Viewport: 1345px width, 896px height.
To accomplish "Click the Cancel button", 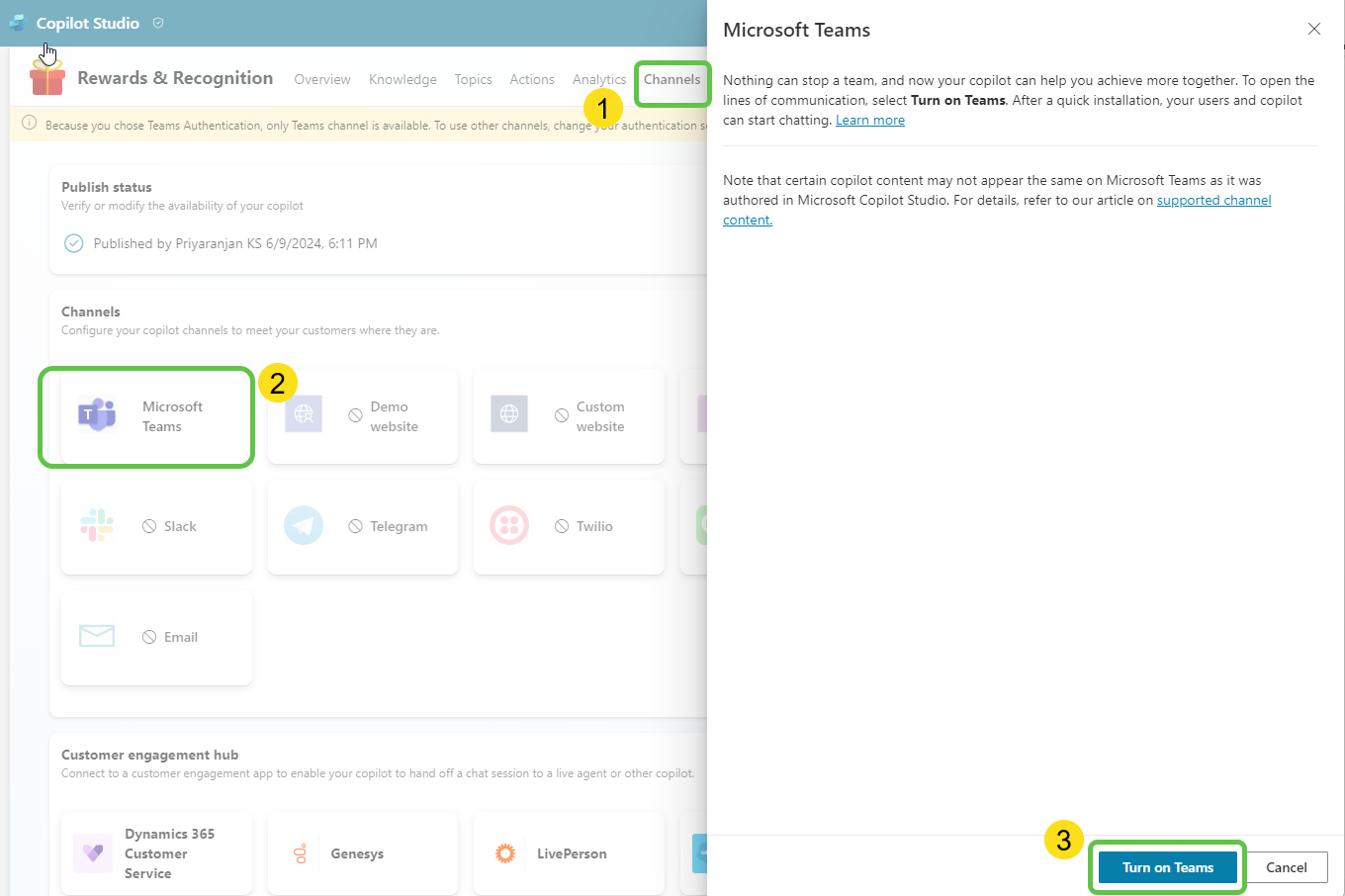I will tap(1286, 867).
